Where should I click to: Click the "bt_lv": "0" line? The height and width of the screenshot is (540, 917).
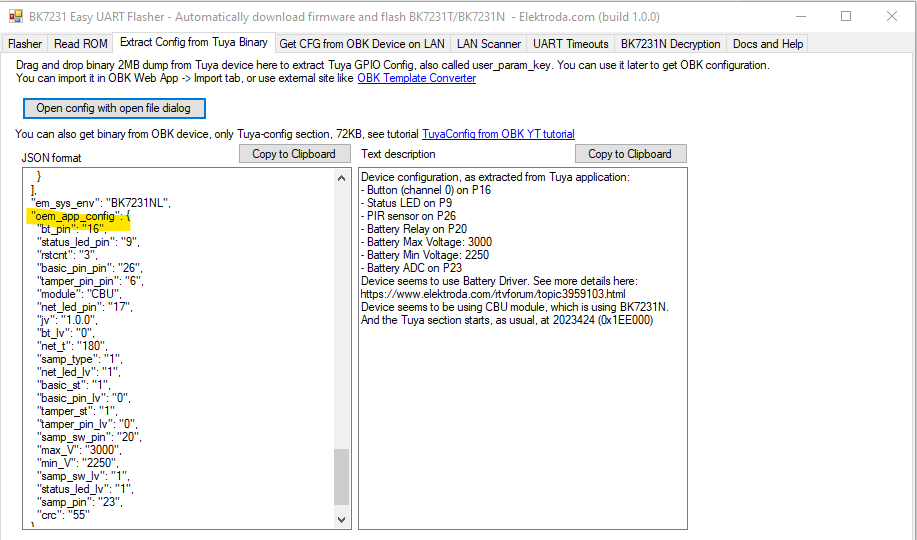coord(66,333)
